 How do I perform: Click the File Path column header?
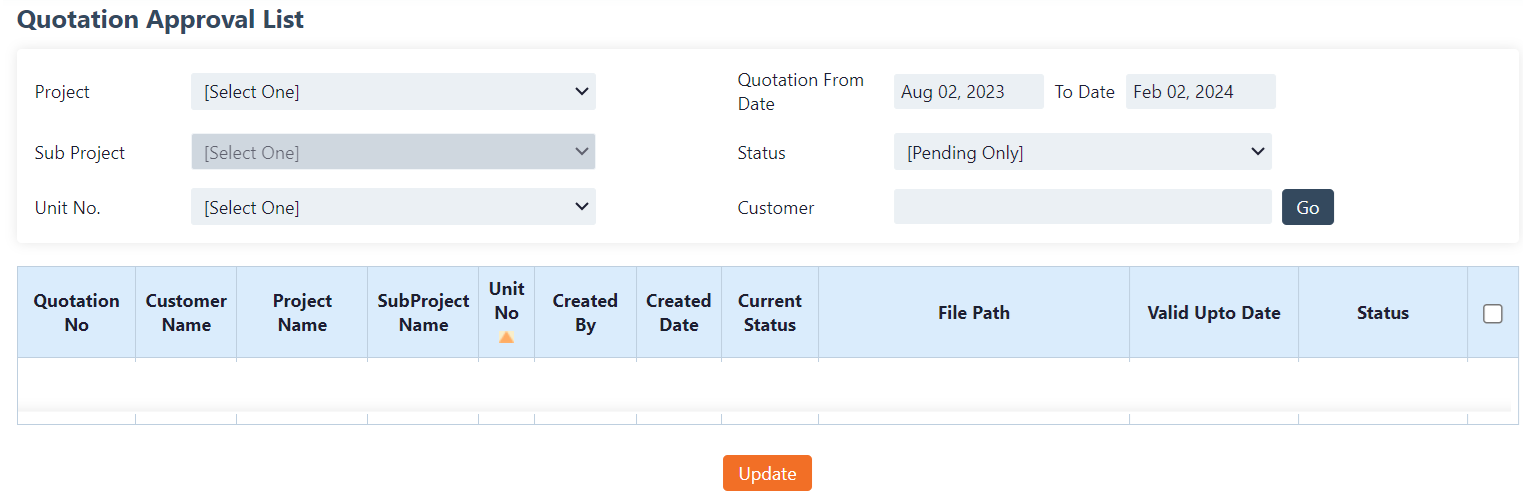tap(973, 313)
